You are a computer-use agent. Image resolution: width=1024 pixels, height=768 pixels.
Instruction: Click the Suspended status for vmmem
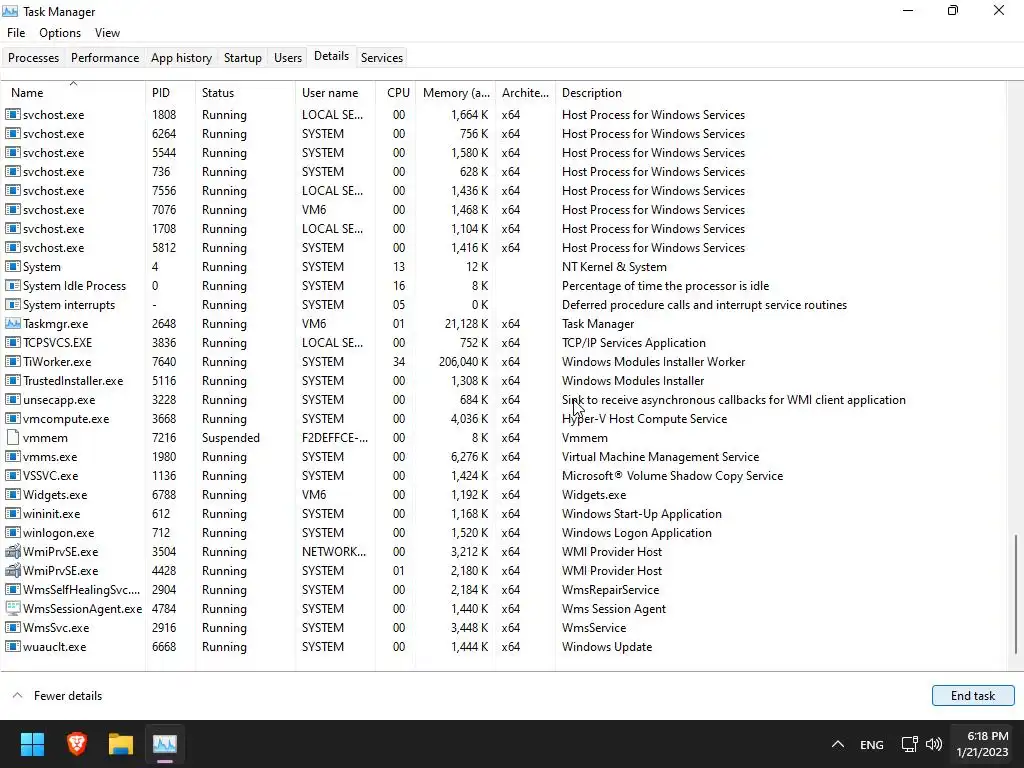click(x=231, y=438)
